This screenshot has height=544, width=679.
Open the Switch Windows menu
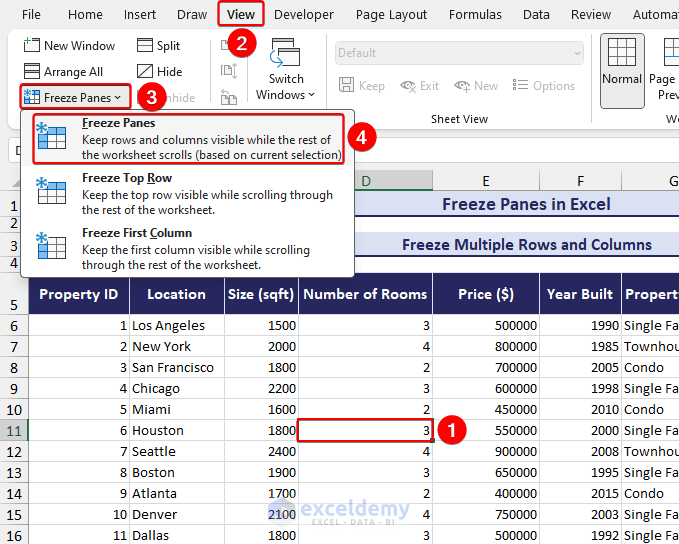(285, 69)
